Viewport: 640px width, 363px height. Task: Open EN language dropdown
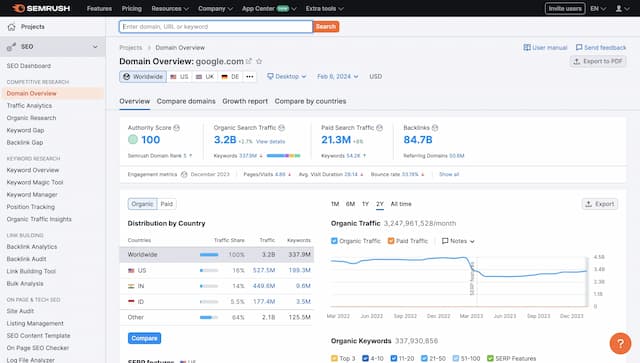(x=598, y=8)
